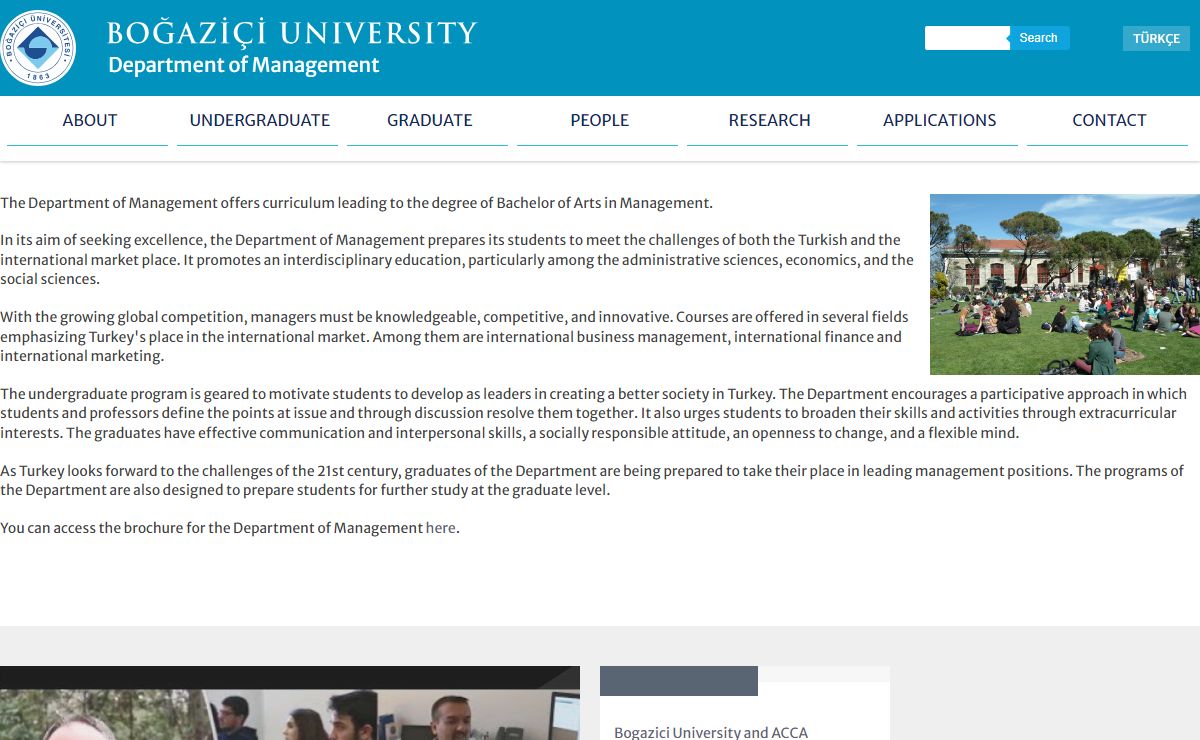Click the paragraph starting 'The undergraduate program is geared'
Viewport: 1200px width, 740px height.
coord(594,413)
